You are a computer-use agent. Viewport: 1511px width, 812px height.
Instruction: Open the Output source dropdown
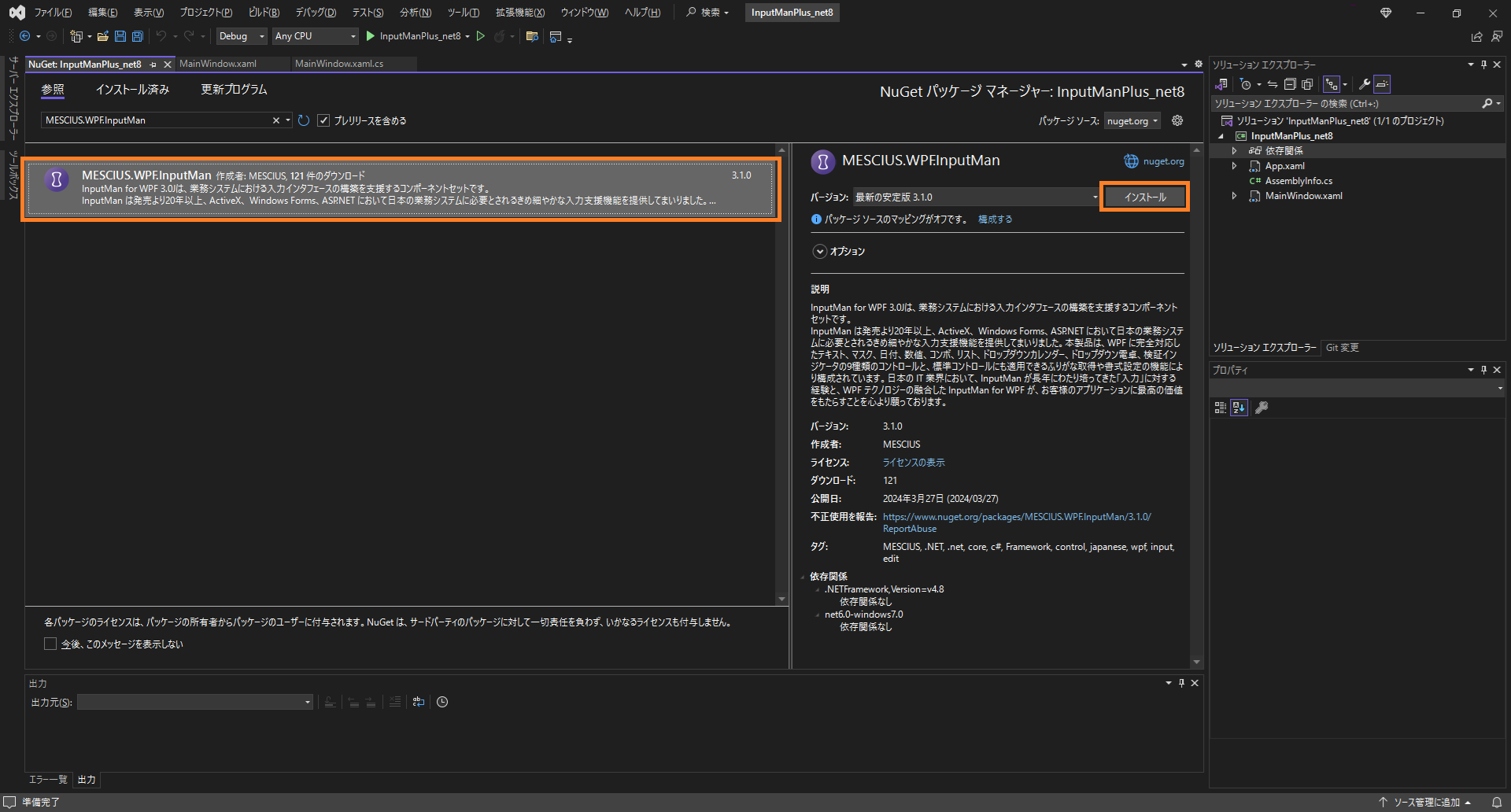(195, 702)
